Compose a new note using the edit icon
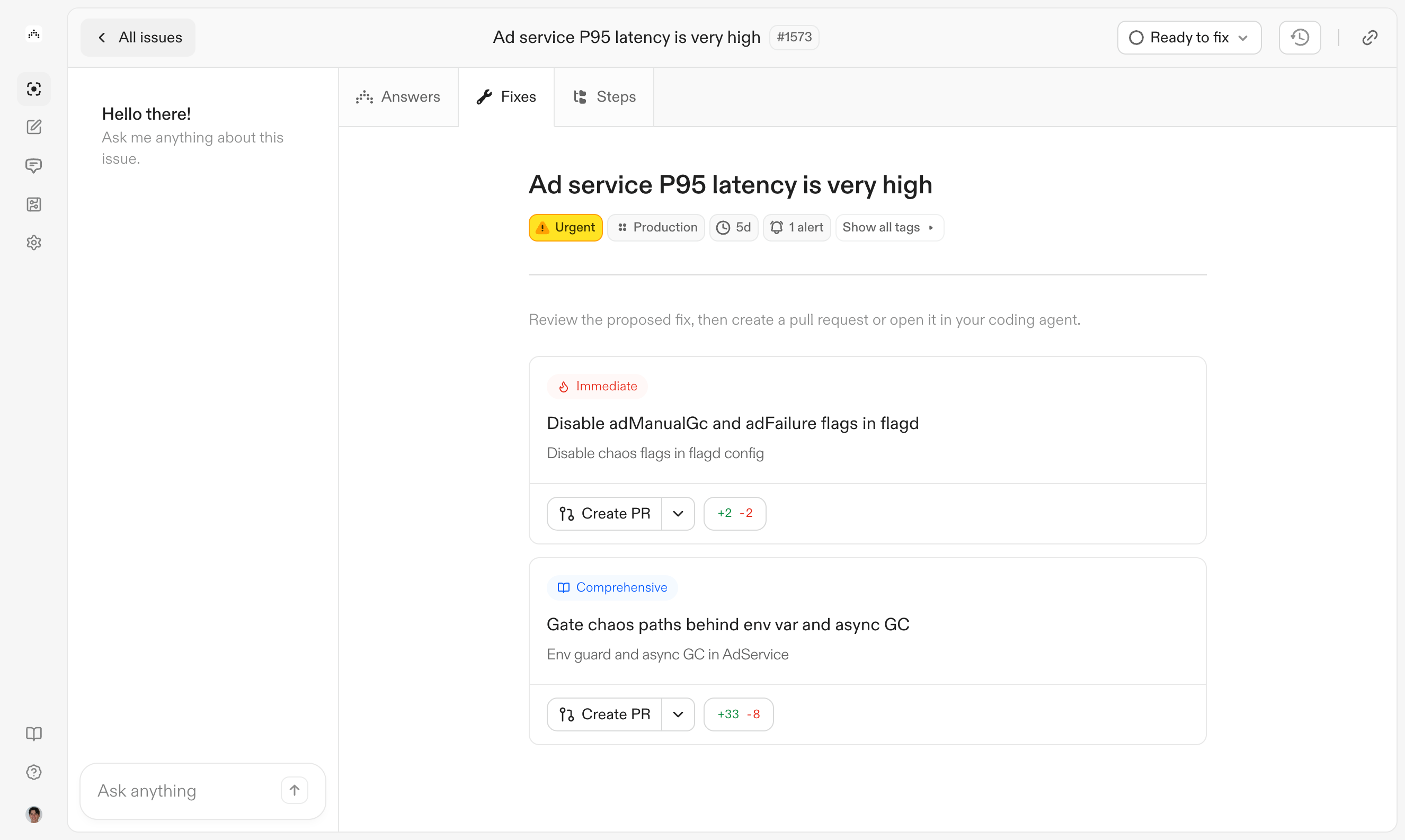The width and height of the screenshot is (1405, 840). pos(34,127)
